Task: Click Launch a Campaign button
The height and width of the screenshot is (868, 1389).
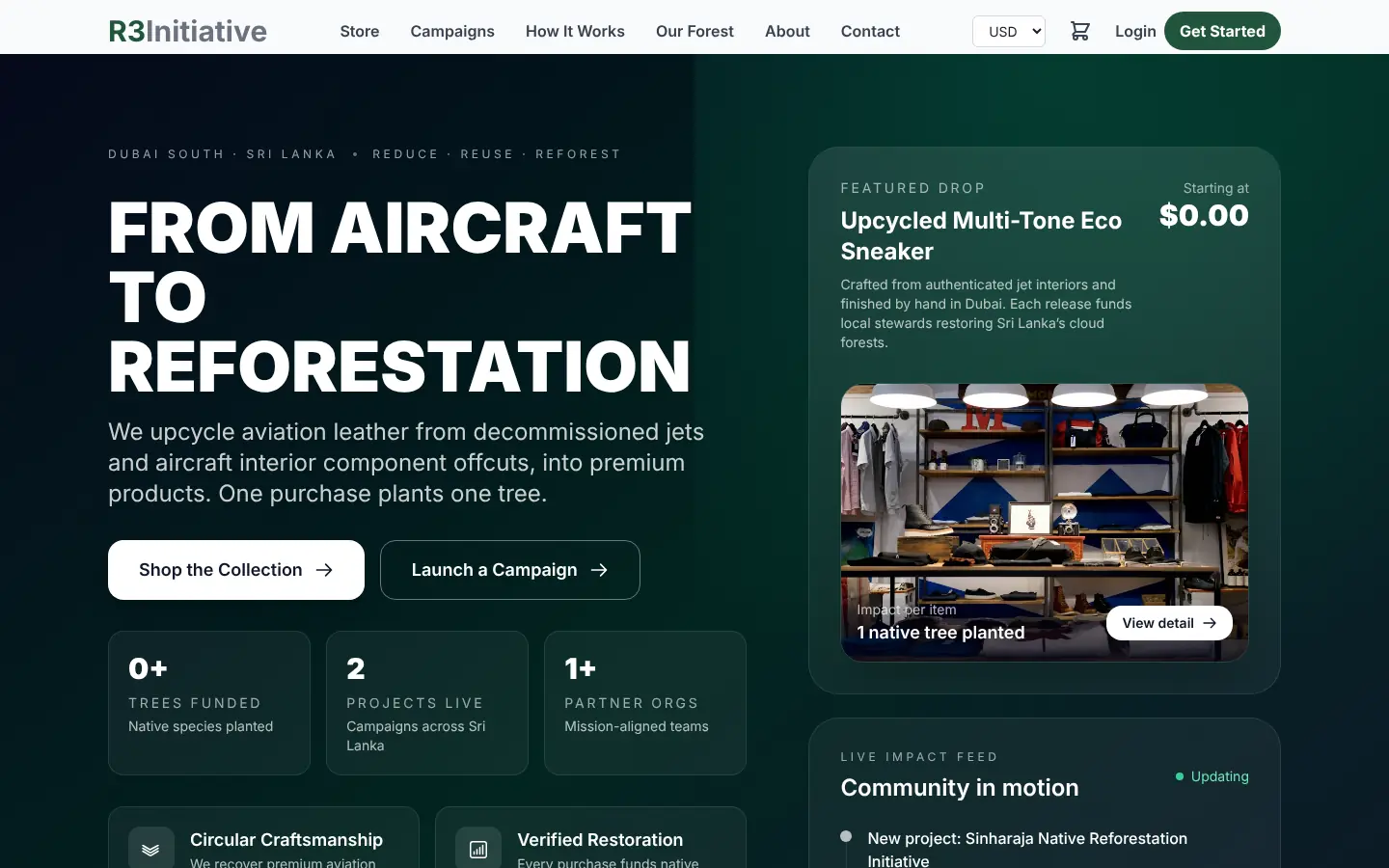Action: (510, 570)
